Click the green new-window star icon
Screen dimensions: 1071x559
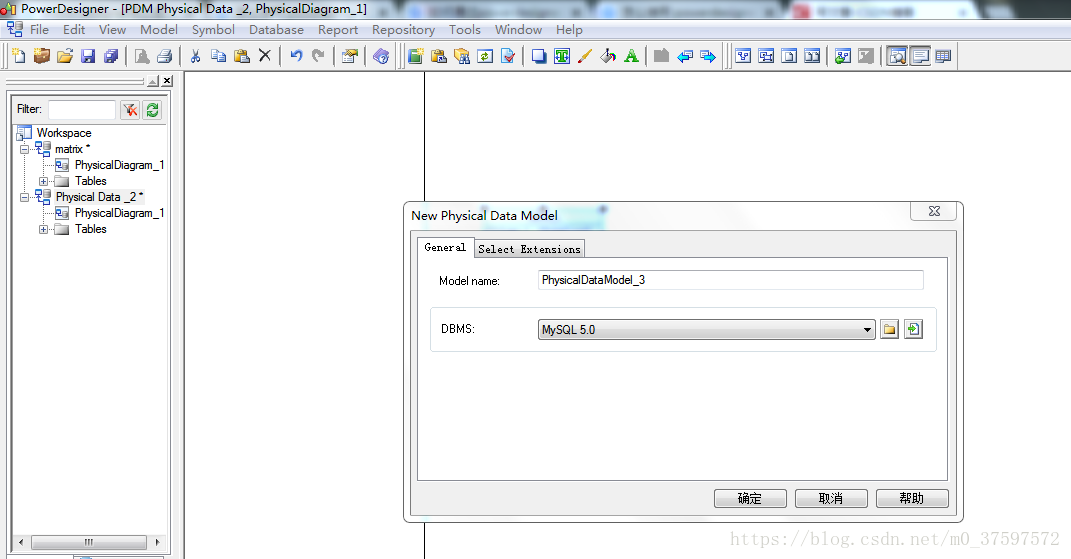[415, 56]
